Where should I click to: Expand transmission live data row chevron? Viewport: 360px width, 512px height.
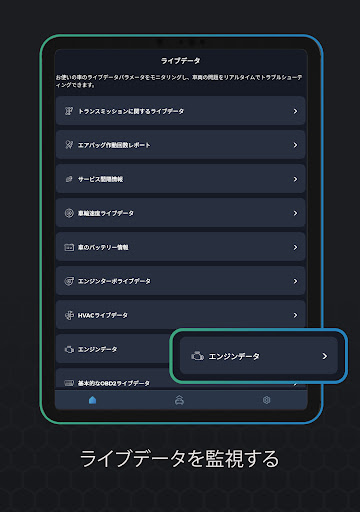[x=295, y=111]
